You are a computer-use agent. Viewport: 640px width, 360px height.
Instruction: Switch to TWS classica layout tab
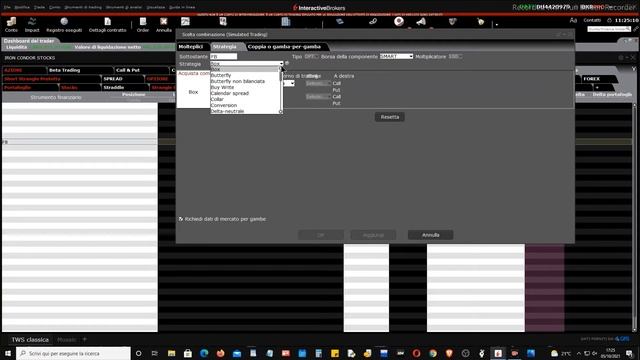(x=30, y=340)
